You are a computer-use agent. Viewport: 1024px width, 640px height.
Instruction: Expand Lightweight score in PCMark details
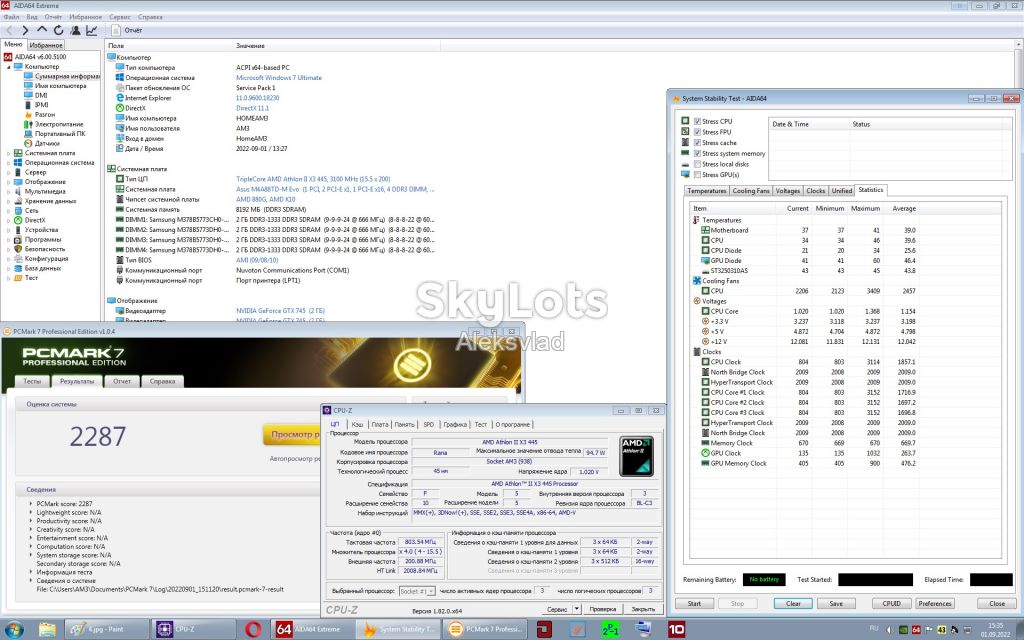point(31,513)
